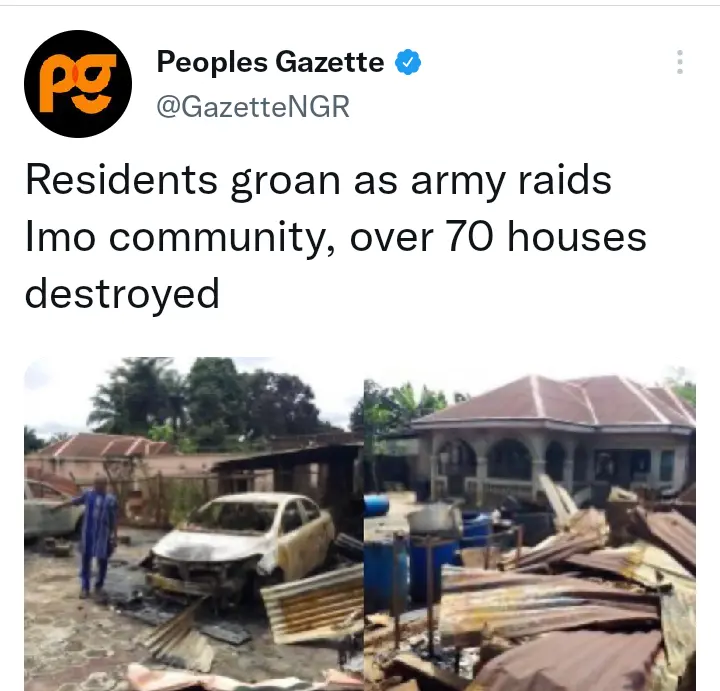Click the blue verified badge

[408, 62]
